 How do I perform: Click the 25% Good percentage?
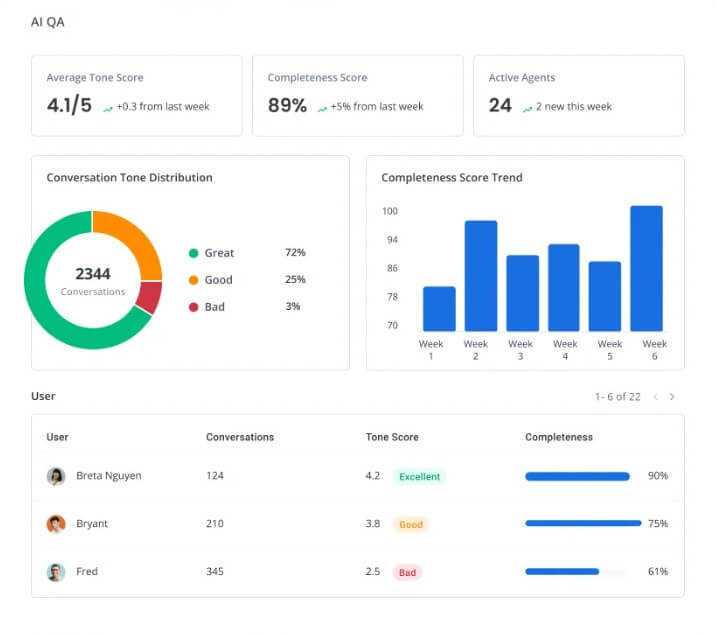click(x=295, y=279)
